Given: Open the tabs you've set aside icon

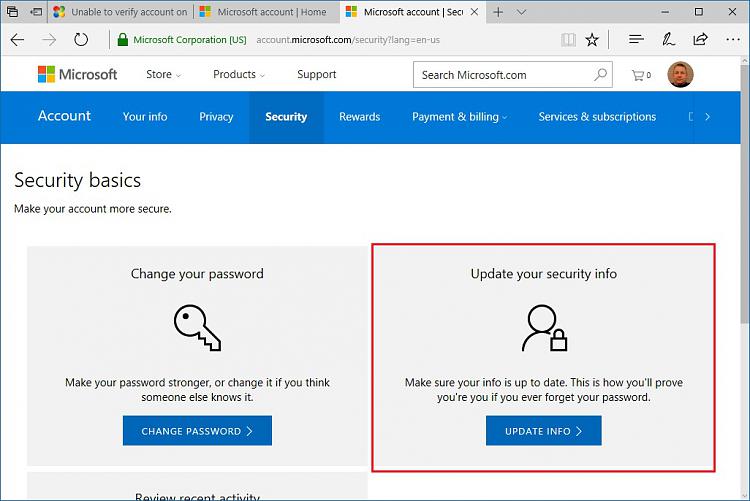Looking at the screenshot, I should pos(12,12).
